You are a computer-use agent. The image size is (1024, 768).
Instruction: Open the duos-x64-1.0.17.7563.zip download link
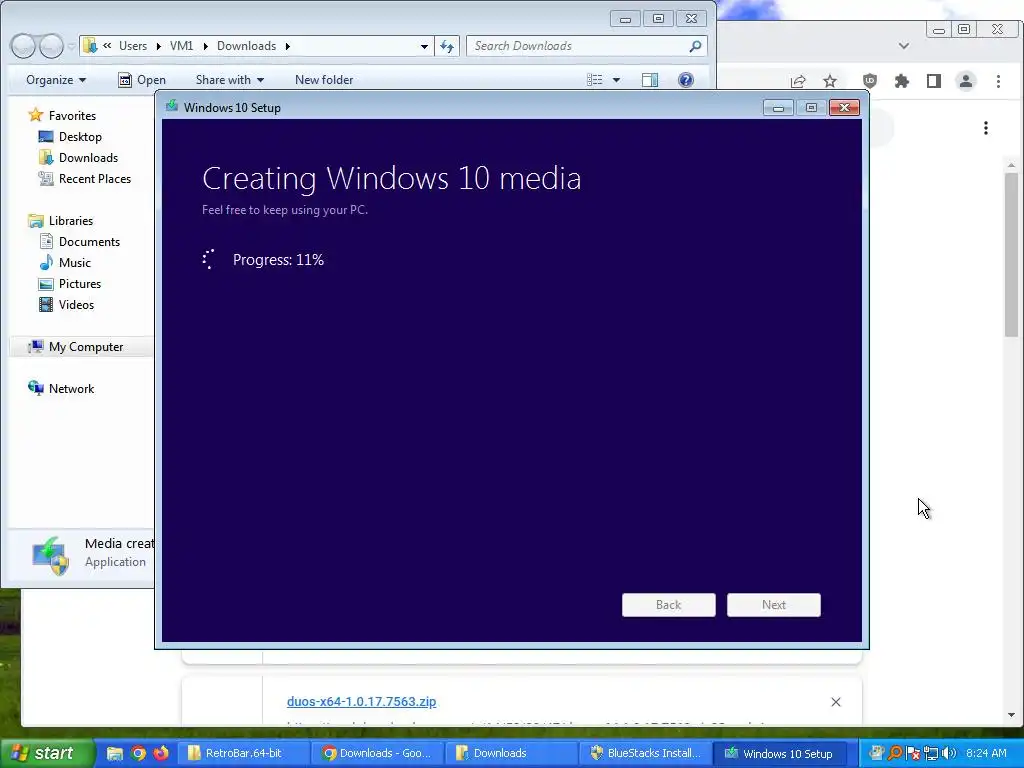361,701
